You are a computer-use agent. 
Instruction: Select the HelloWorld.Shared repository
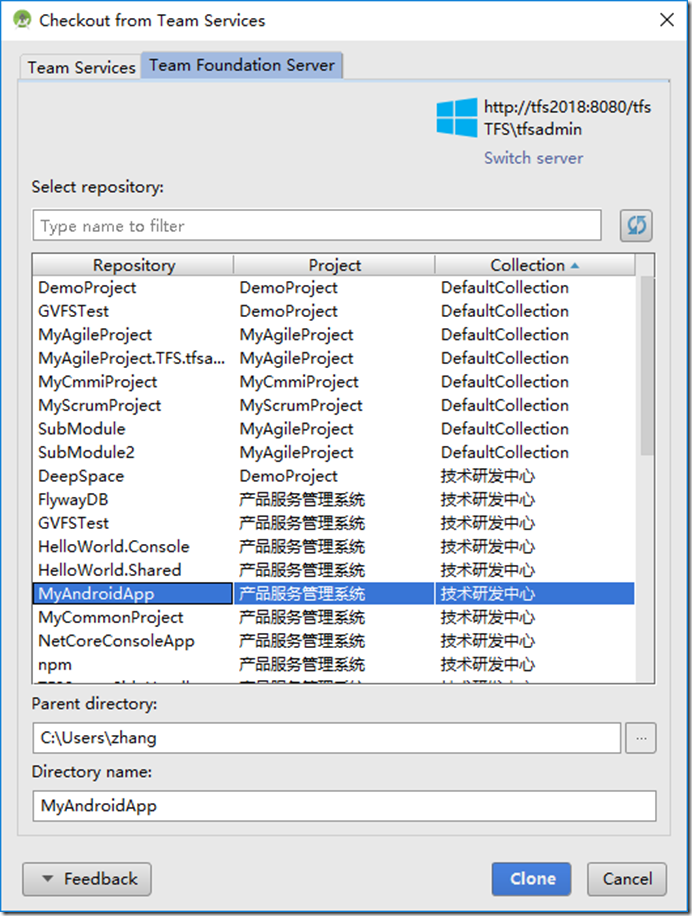334,570
